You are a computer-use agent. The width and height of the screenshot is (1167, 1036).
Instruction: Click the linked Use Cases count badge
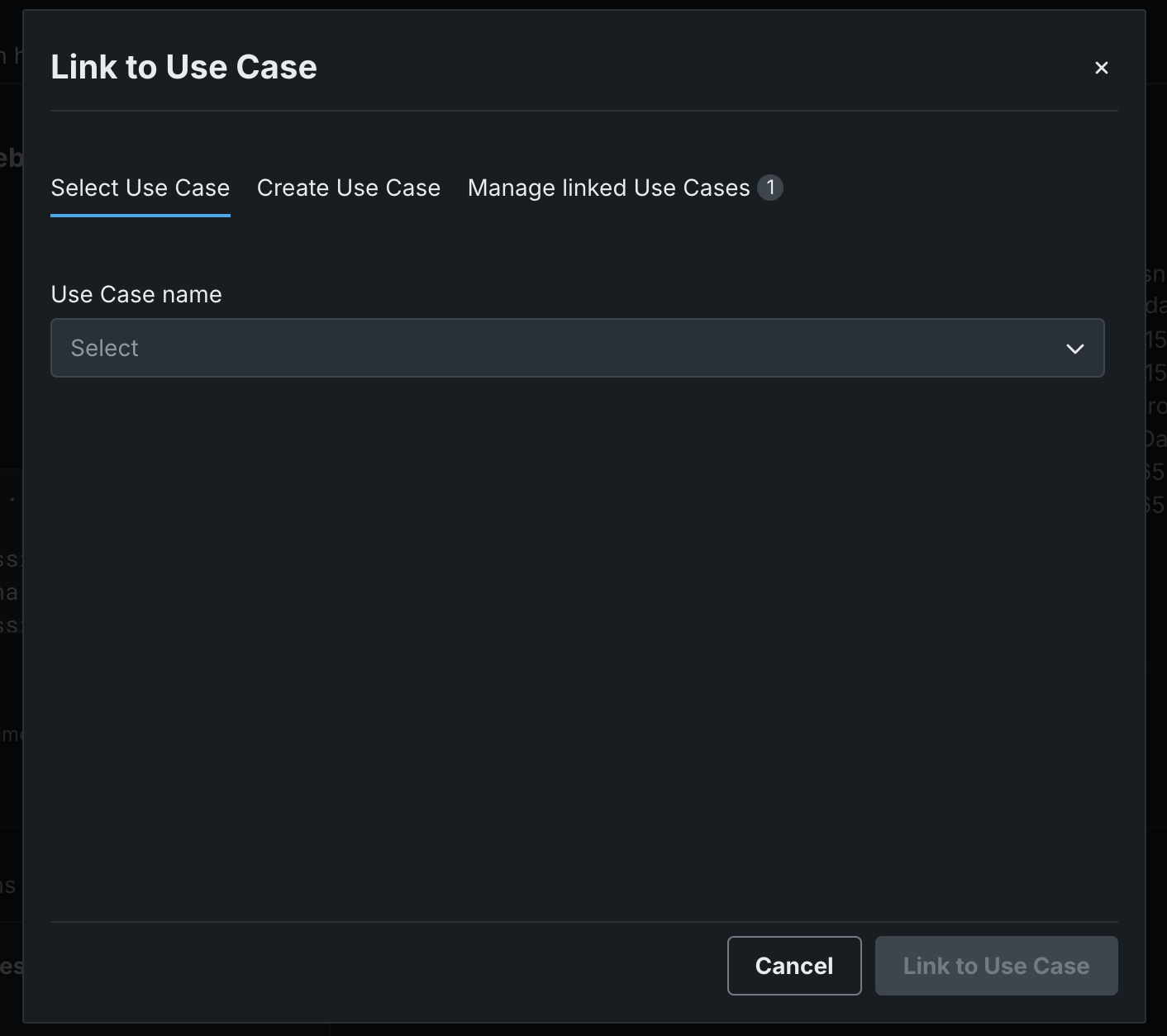coord(770,188)
